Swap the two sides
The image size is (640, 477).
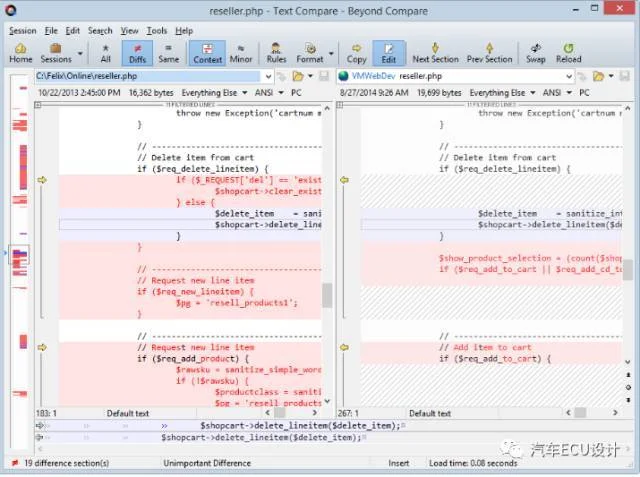536,53
